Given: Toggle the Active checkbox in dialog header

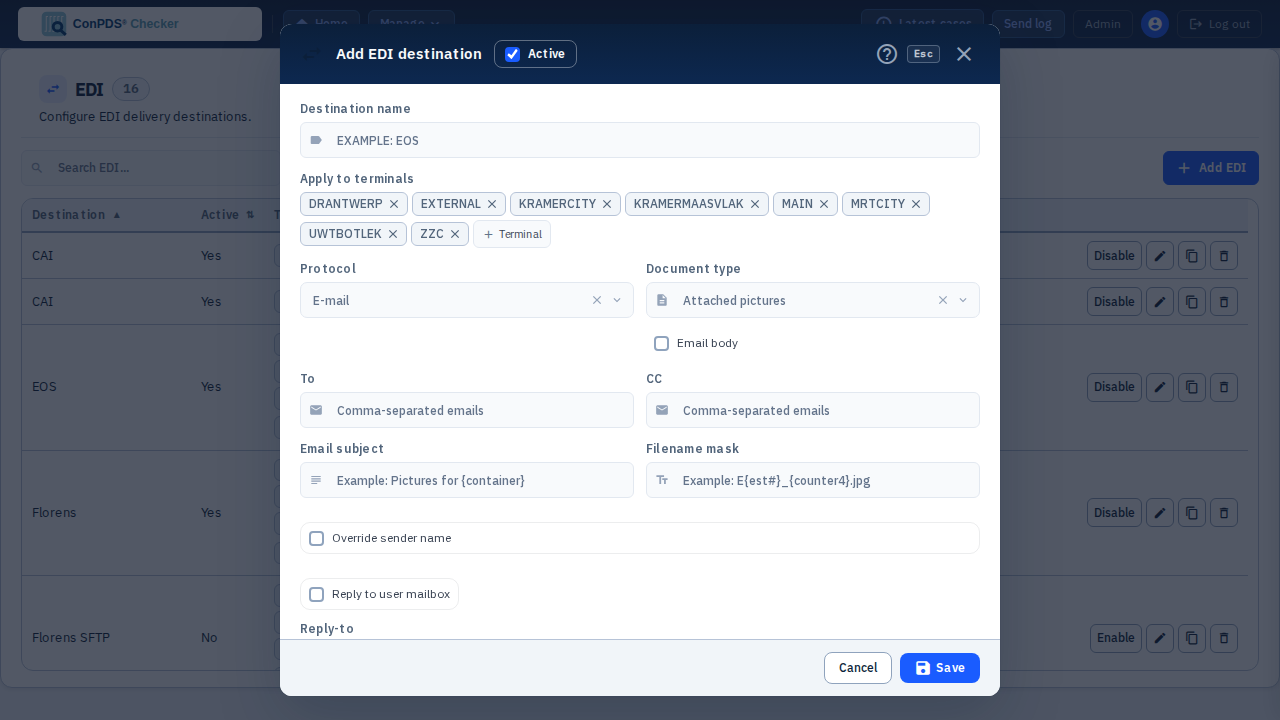Looking at the screenshot, I should pos(512,54).
